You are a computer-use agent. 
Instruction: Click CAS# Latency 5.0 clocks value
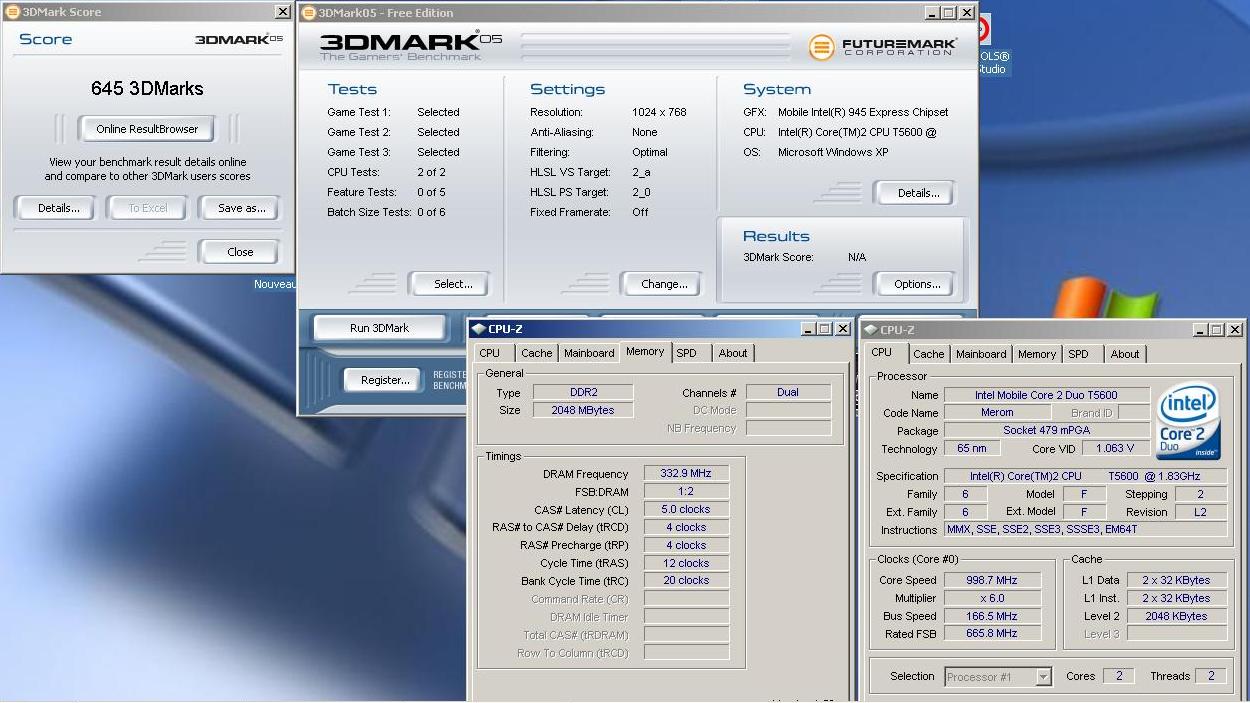686,510
